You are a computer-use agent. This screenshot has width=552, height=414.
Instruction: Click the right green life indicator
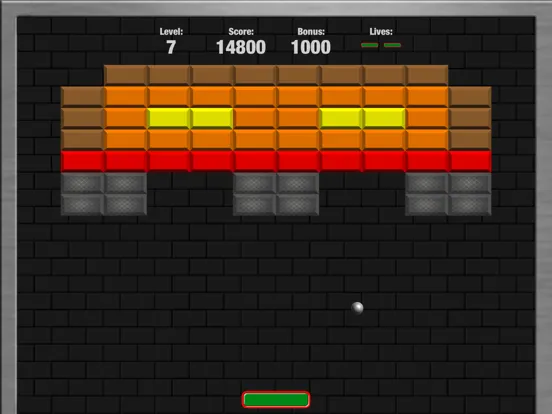pyautogui.click(x=392, y=45)
